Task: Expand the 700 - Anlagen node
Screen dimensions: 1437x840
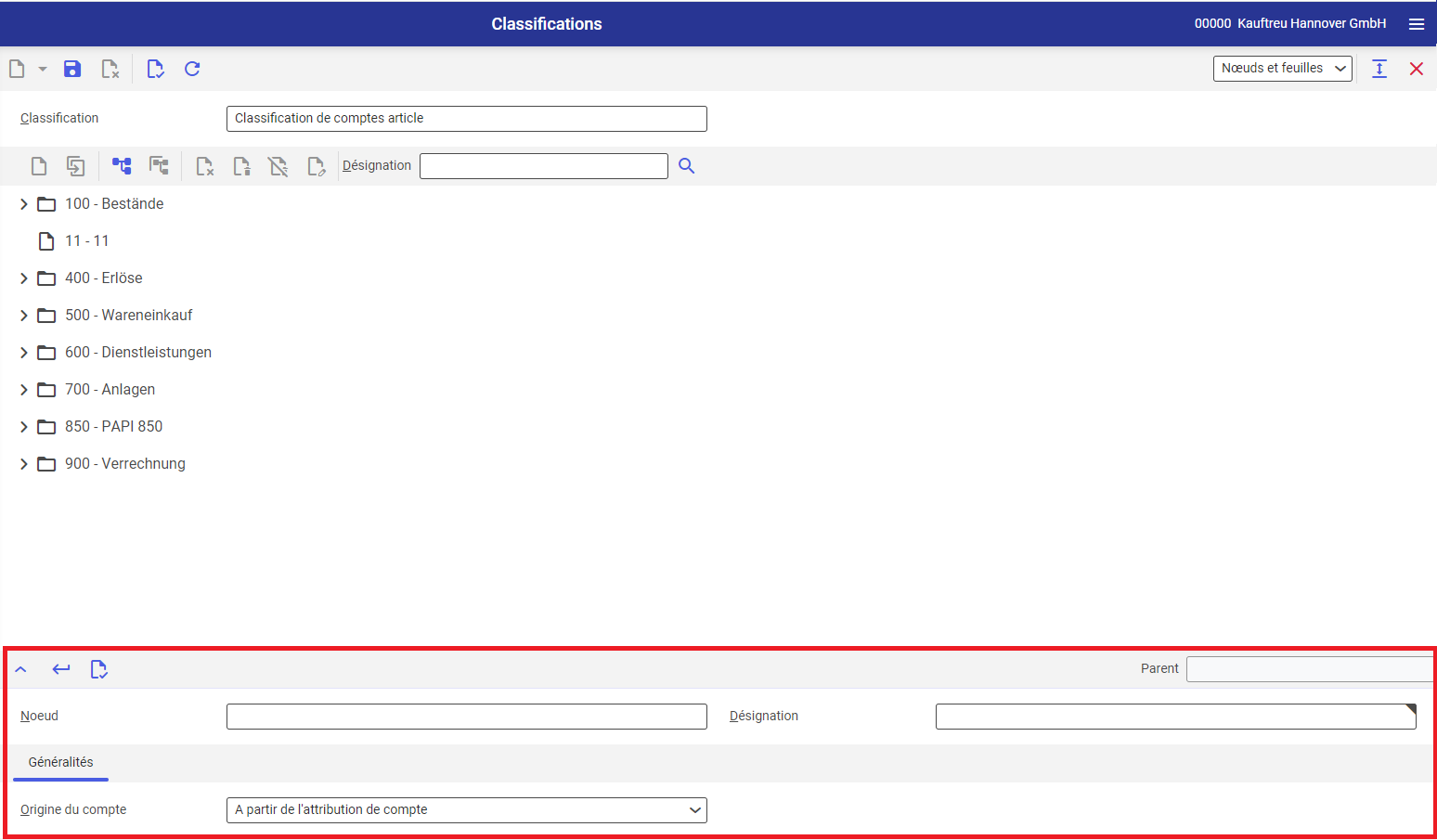Action: [24, 390]
